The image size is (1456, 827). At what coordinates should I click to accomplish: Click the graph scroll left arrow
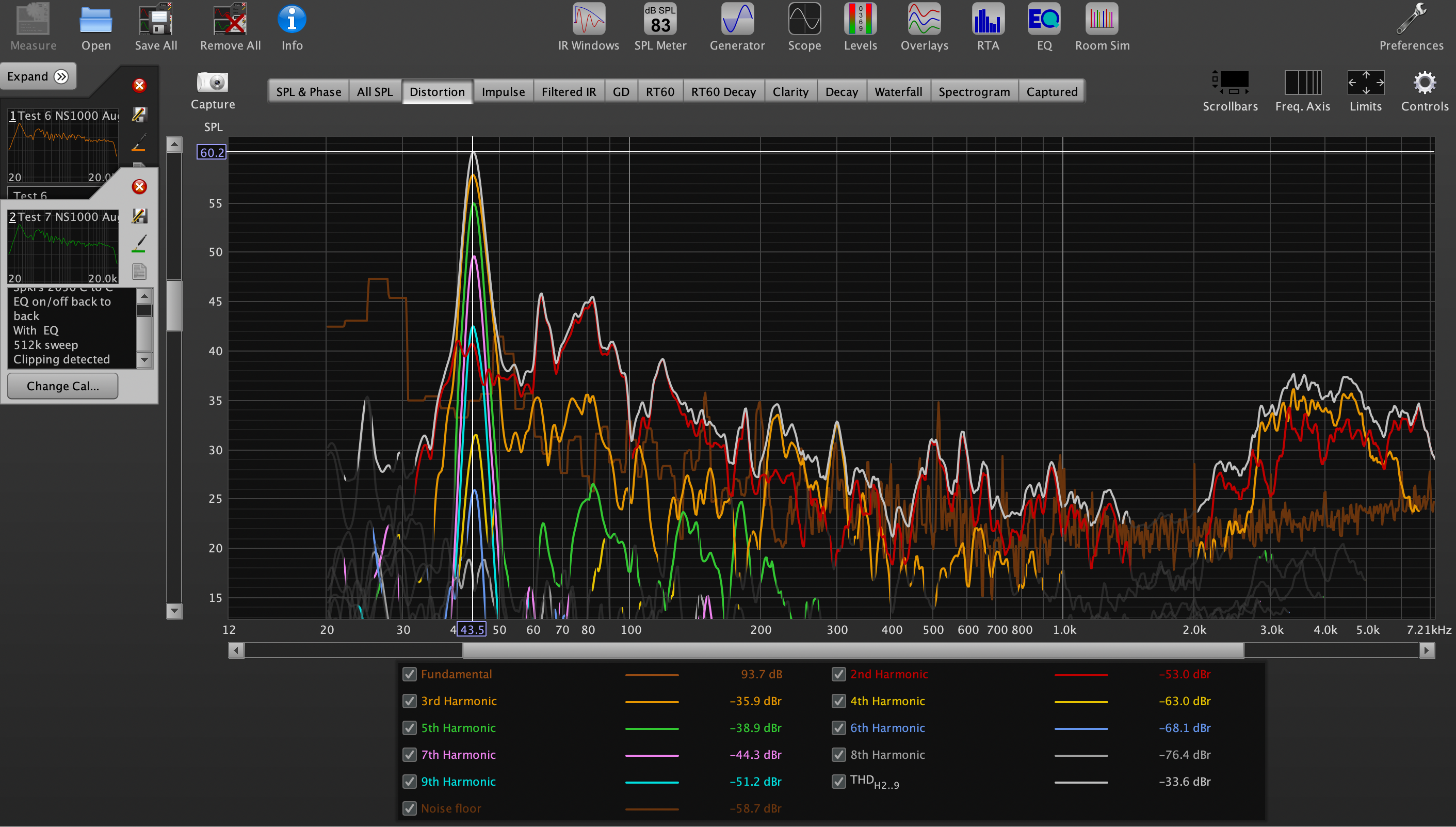(236, 650)
